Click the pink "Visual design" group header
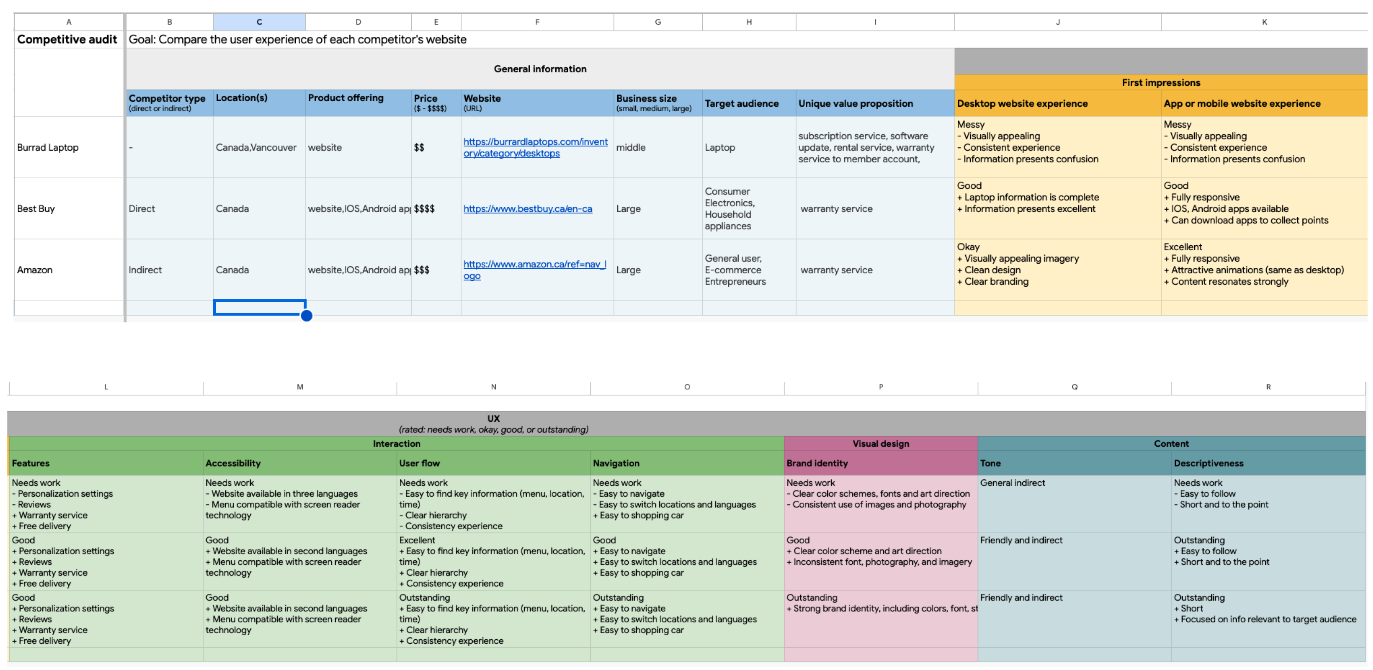 (881, 443)
